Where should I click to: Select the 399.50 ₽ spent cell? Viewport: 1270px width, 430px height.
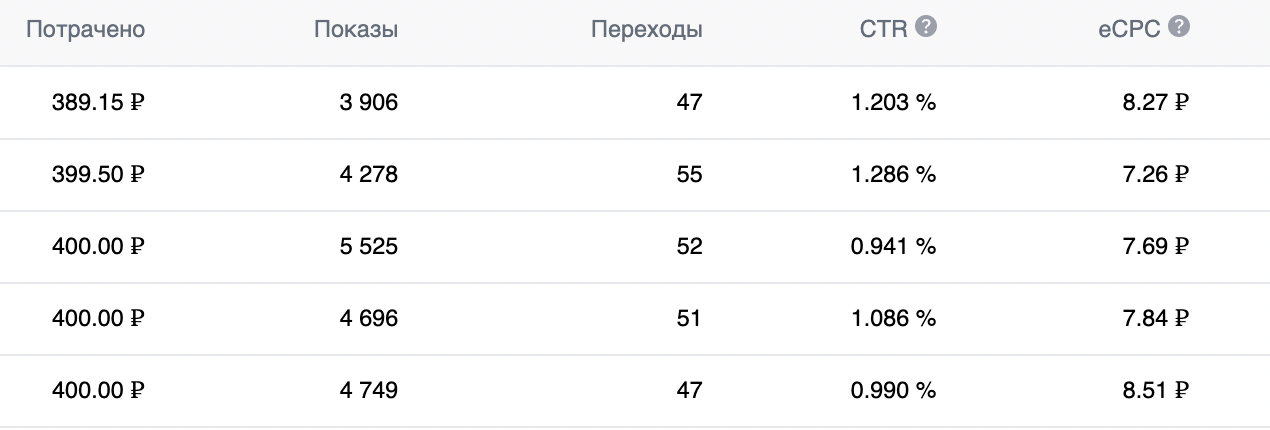click(99, 174)
